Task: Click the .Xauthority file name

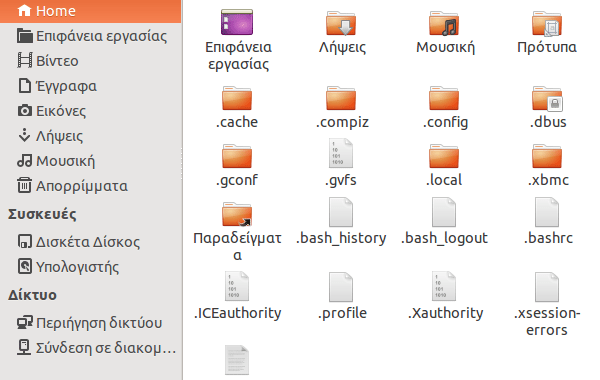Action: coord(445,313)
